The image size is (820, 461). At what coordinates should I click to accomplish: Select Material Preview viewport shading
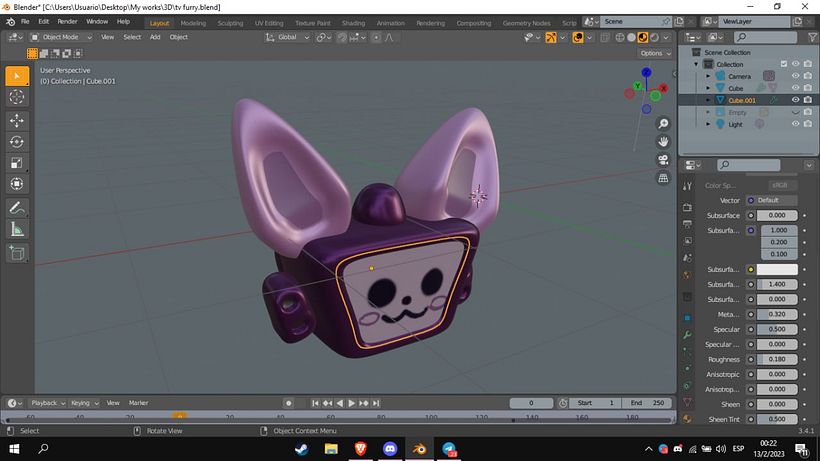643,37
